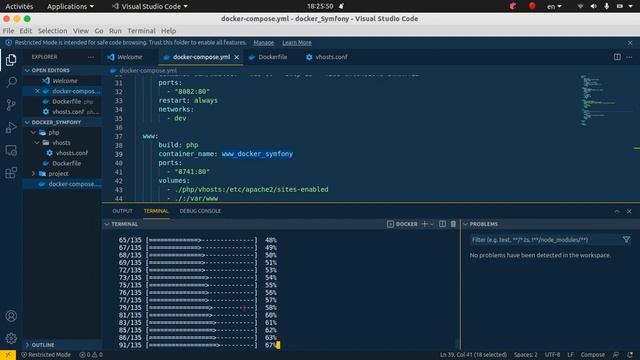Split the terminal pane
This screenshot has width=640, height=360.
(x=442, y=224)
